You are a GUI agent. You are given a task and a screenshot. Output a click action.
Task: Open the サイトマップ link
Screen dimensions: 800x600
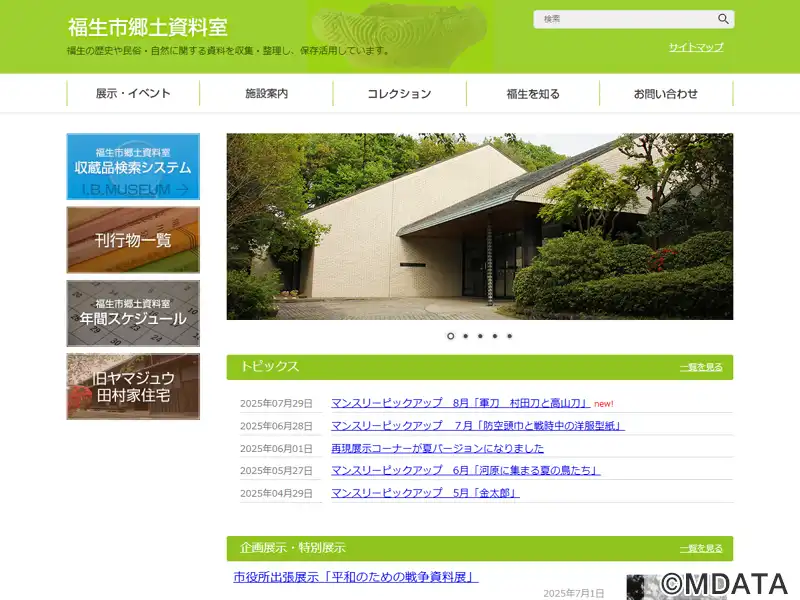tap(696, 47)
